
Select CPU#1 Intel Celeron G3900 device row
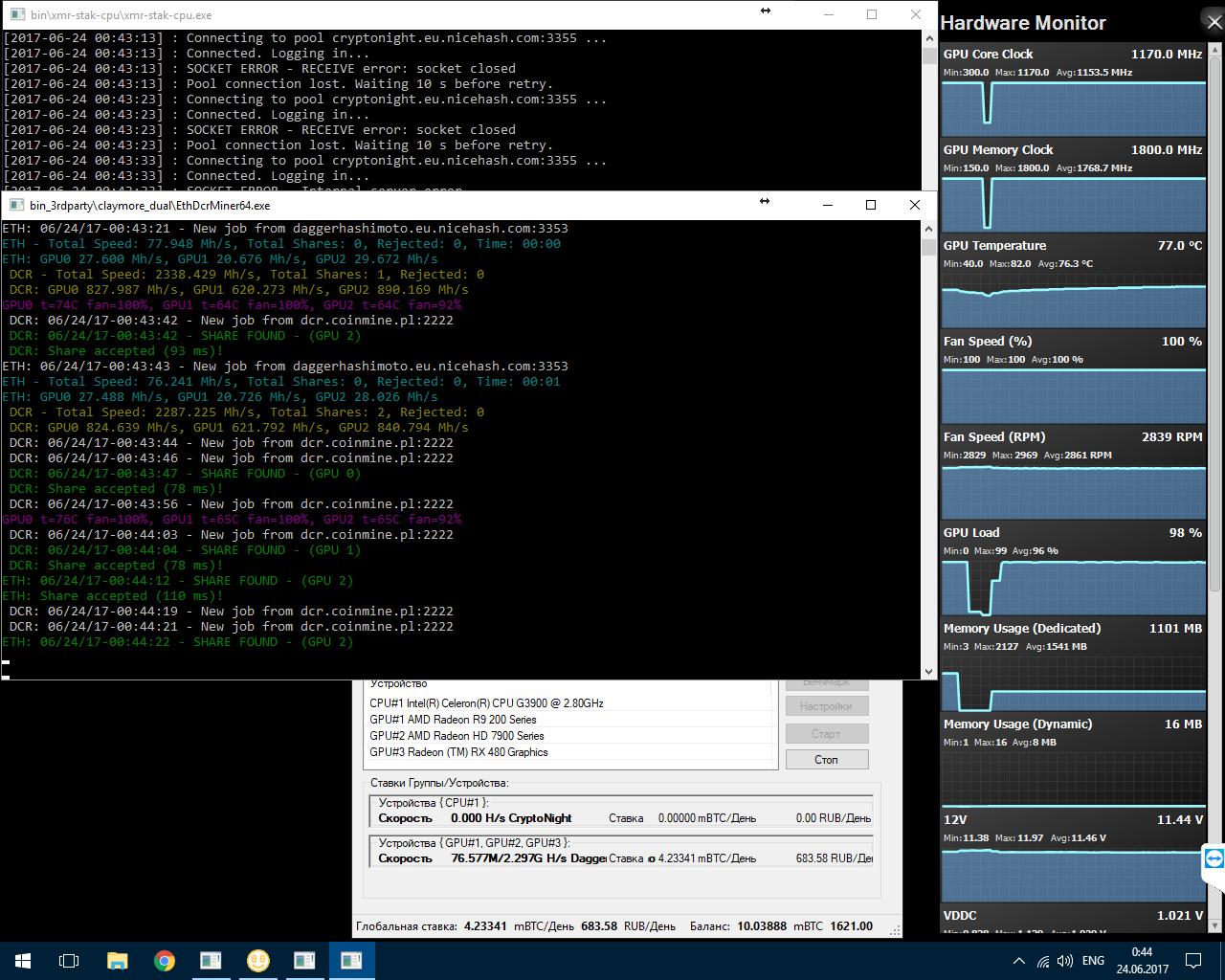570,703
